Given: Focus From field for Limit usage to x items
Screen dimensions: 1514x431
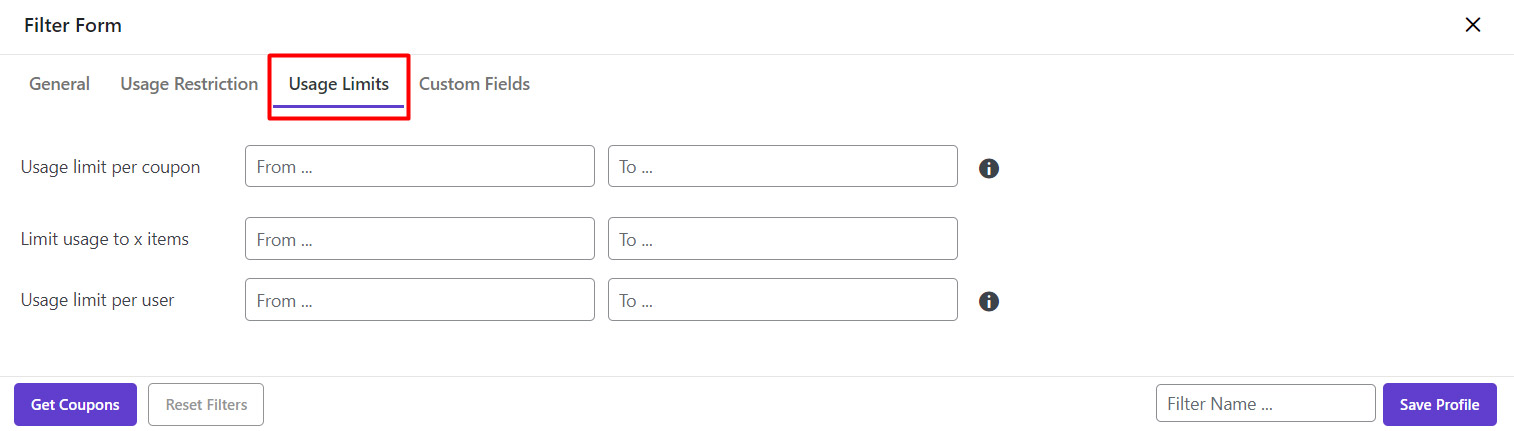Looking at the screenshot, I should (419, 239).
